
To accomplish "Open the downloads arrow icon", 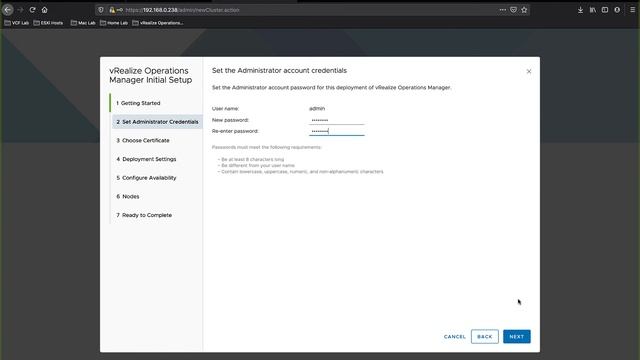I will [x=580, y=10].
